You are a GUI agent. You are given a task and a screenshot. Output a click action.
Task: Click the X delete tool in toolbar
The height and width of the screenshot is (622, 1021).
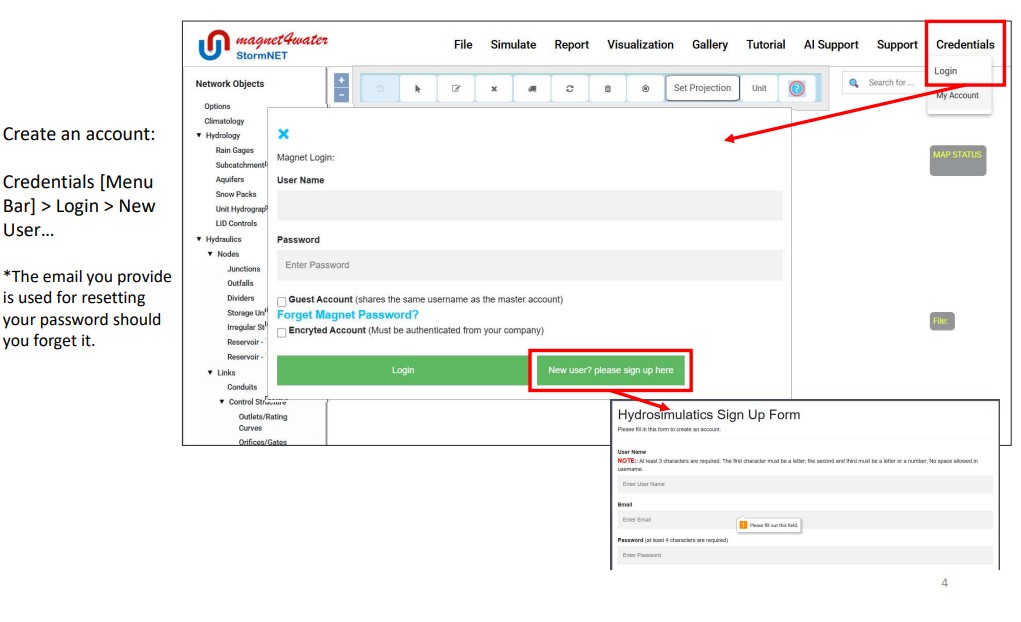(494, 89)
